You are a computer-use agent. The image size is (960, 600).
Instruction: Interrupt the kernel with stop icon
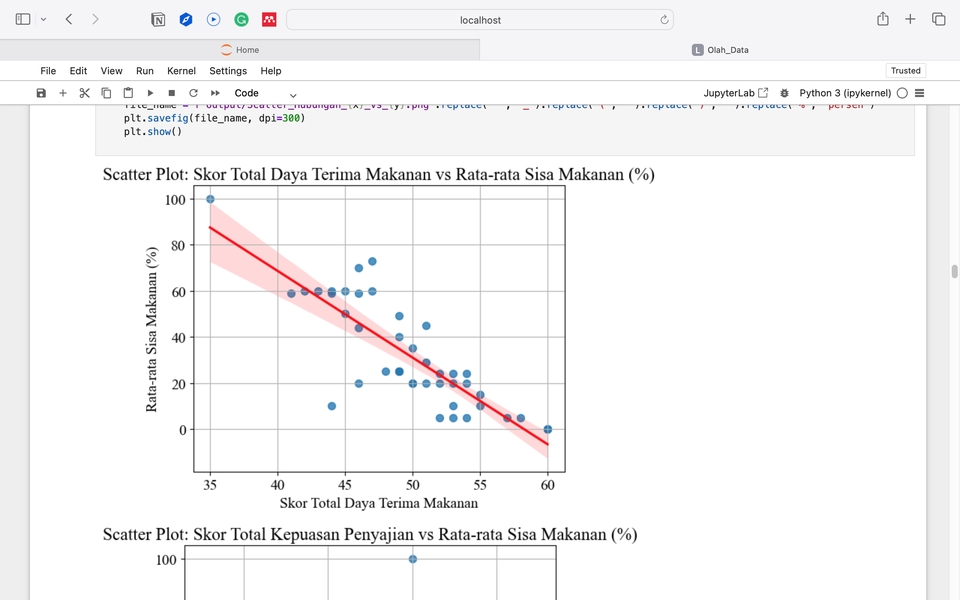[x=172, y=93]
